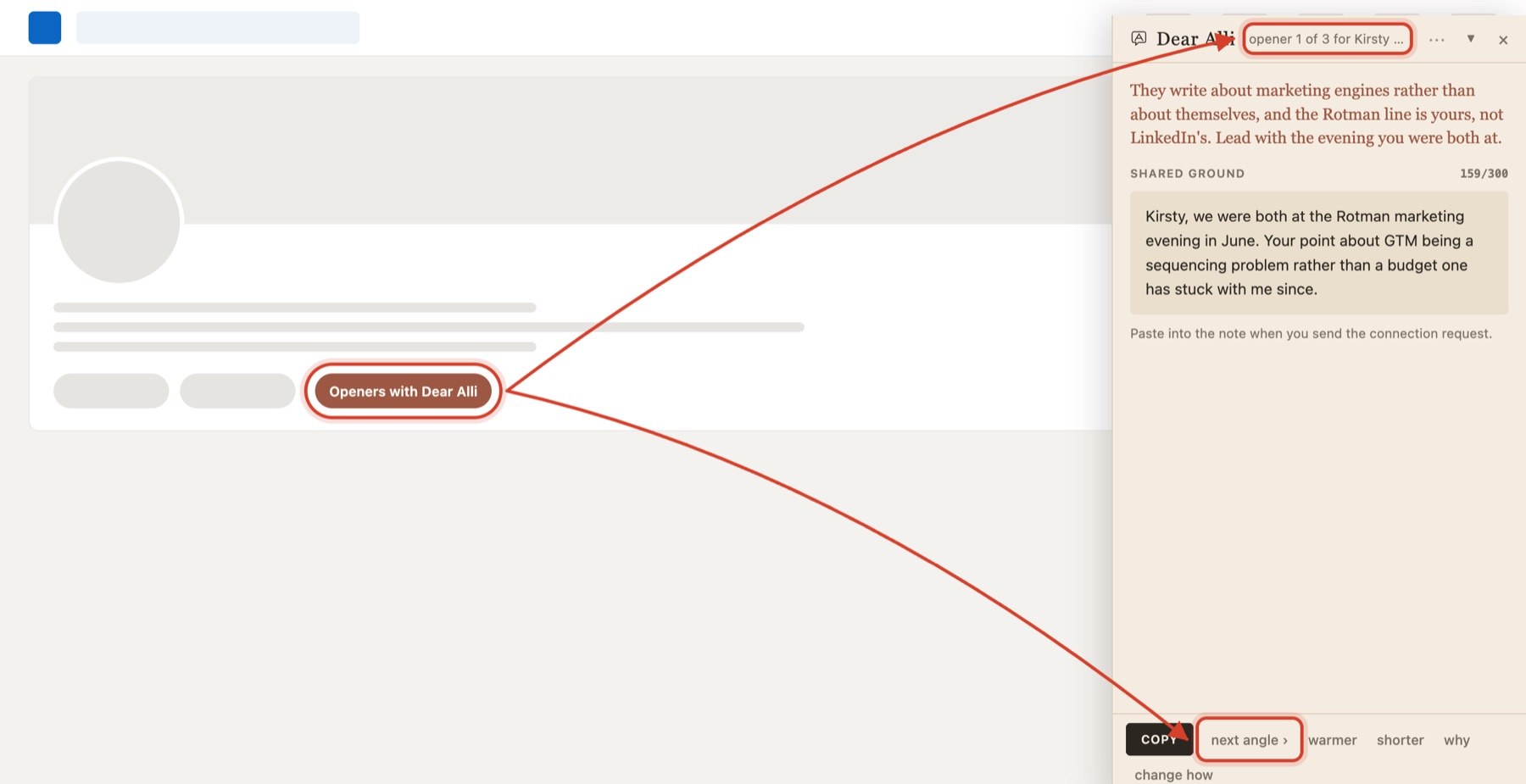Make the opener 'warmer'
1526x784 pixels.
click(x=1332, y=740)
